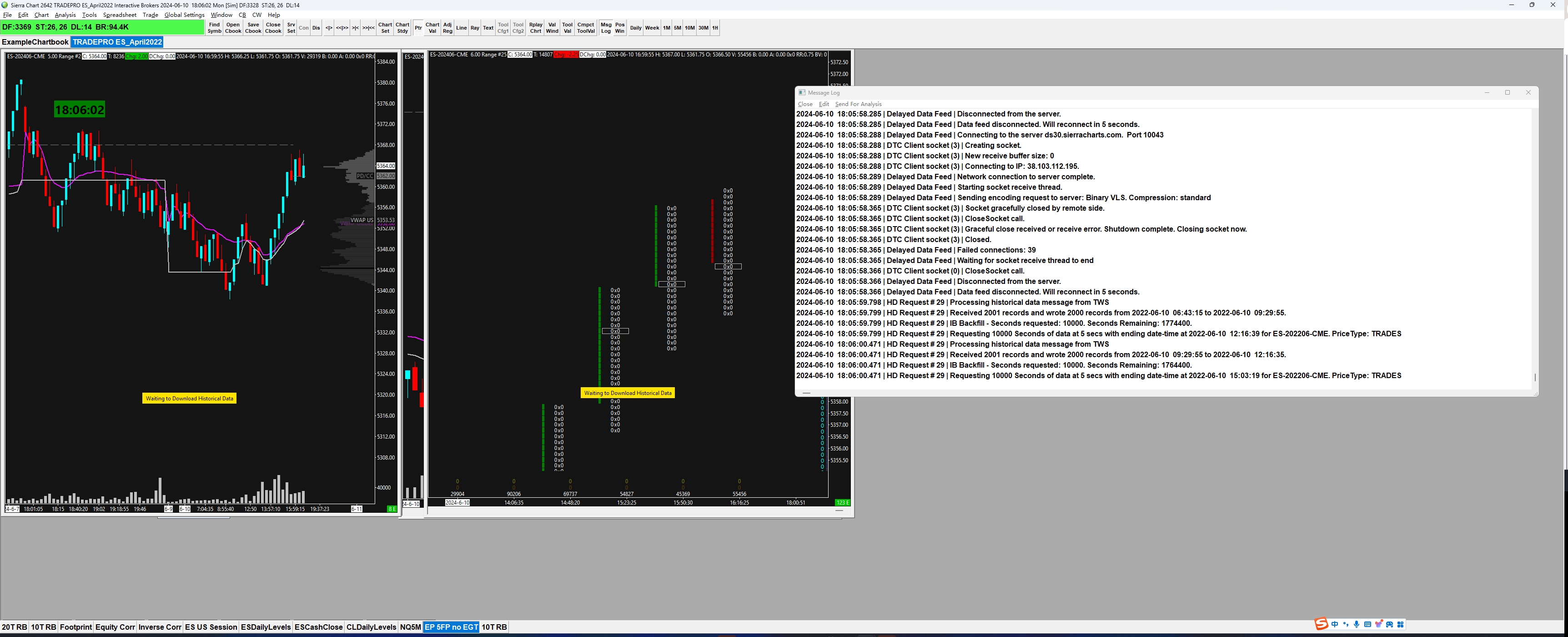Select the Line drawing tool
Image resolution: width=1568 pixels, height=637 pixels.
click(x=462, y=28)
